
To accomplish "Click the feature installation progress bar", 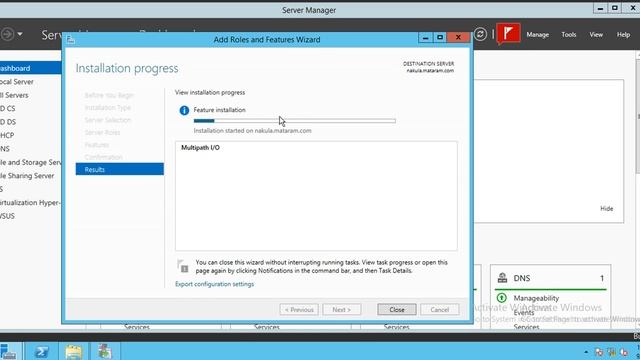I will [x=295, y=121].
